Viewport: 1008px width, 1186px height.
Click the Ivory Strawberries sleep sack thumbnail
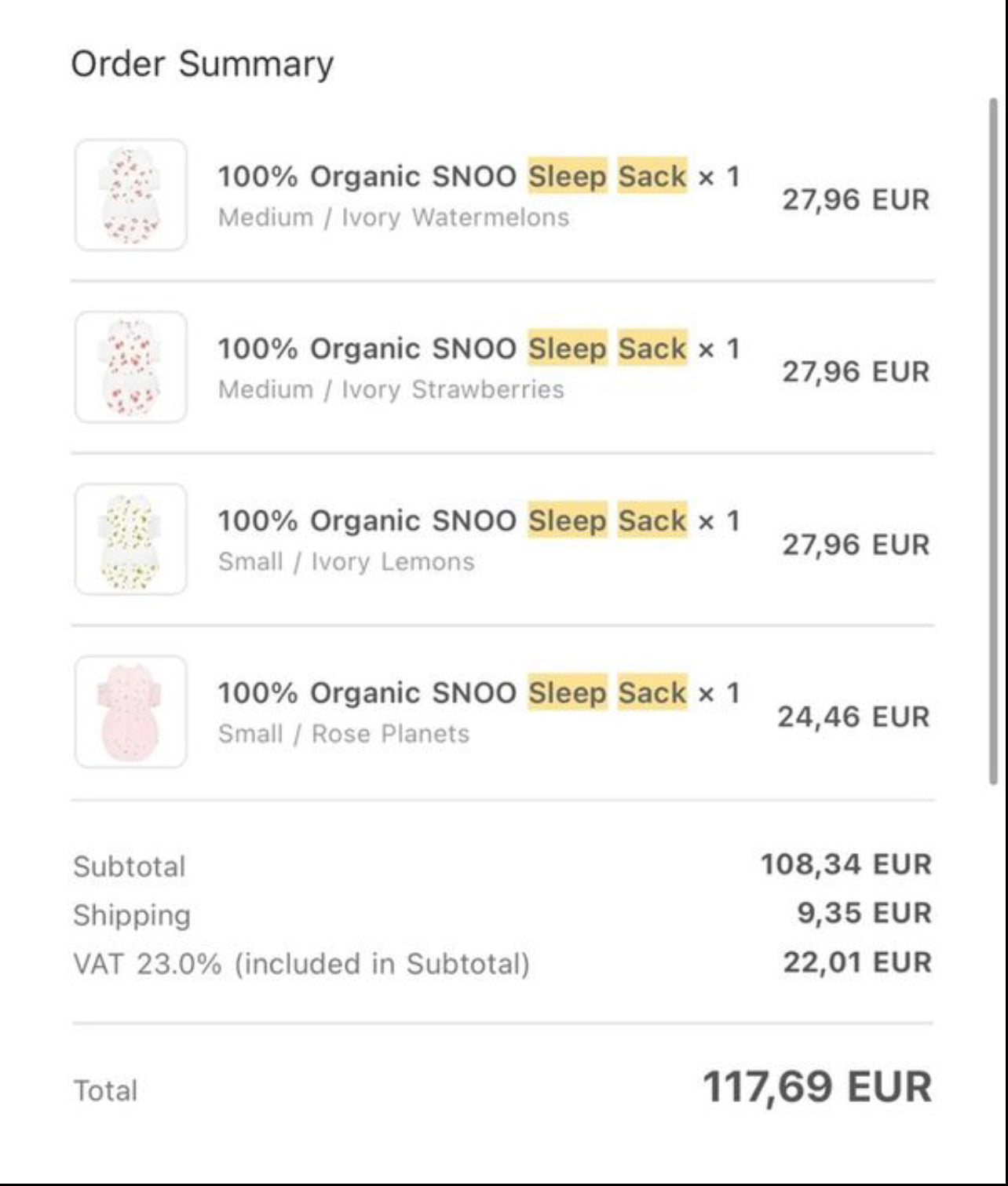[x=131, y=367]
